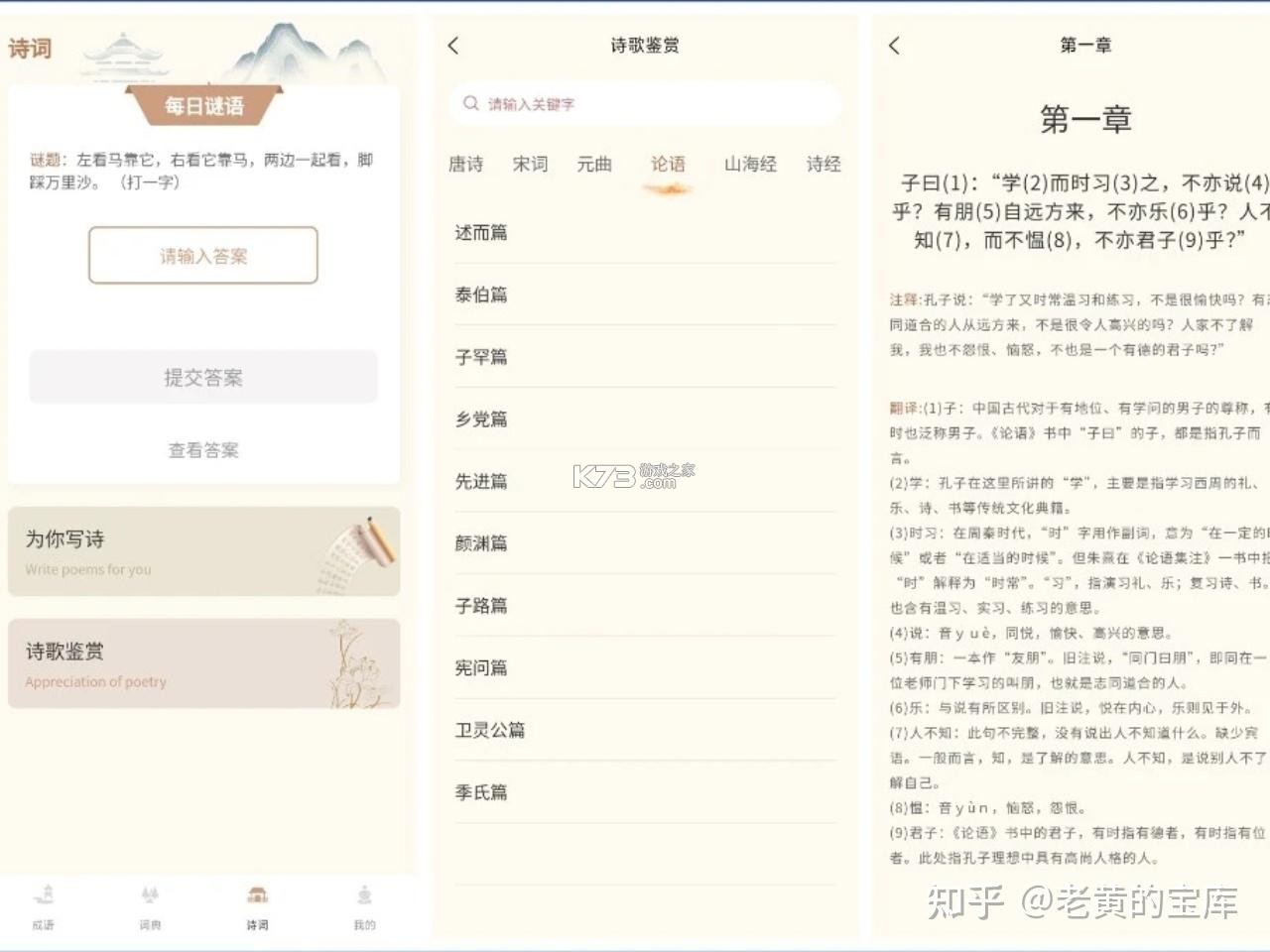The width and height of the screenshot is (1270, 952).
Task: Switch to the 宋词 tab
Action: tap(530, 165)
